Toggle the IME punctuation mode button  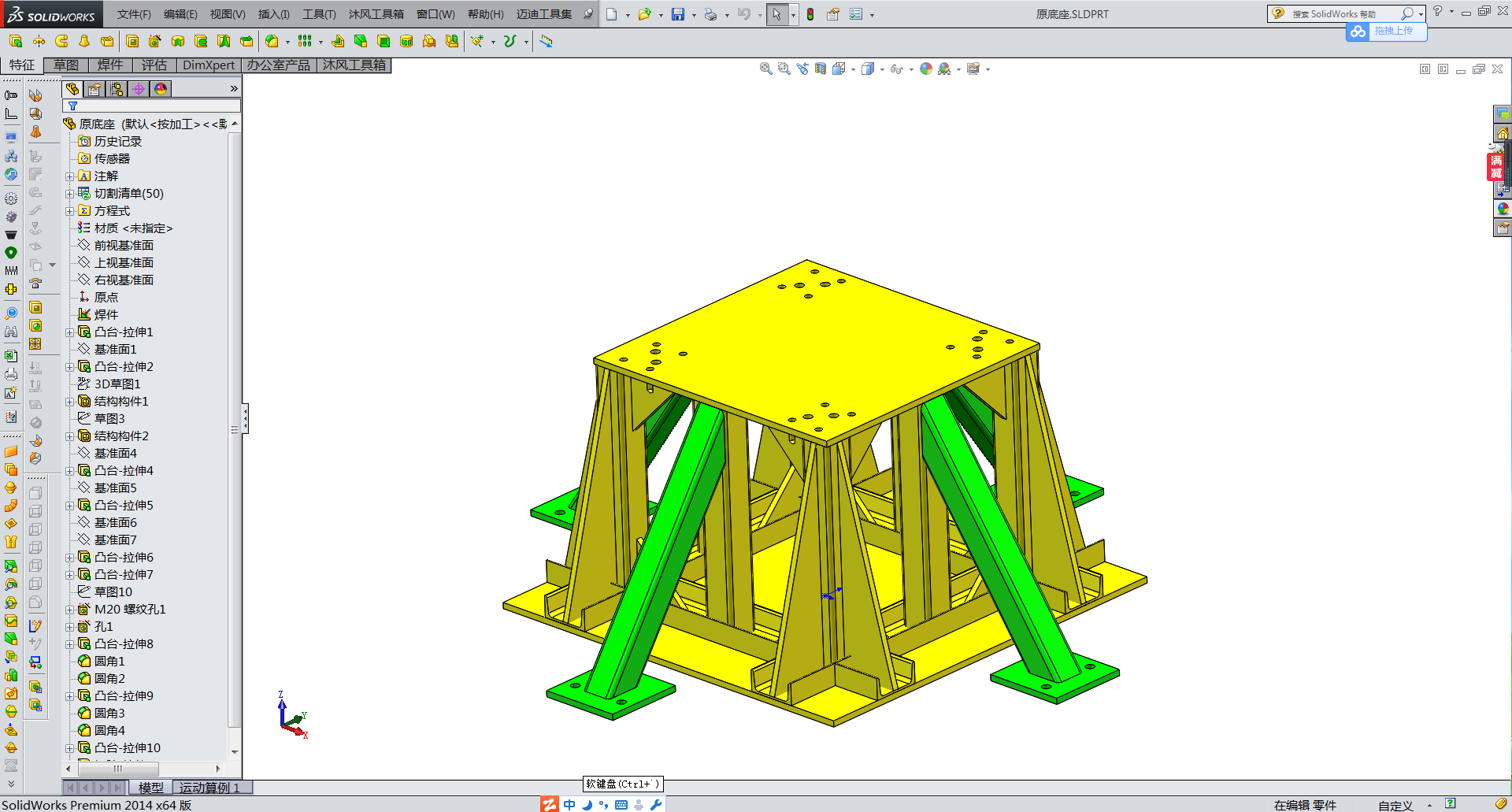pos(603,804)
